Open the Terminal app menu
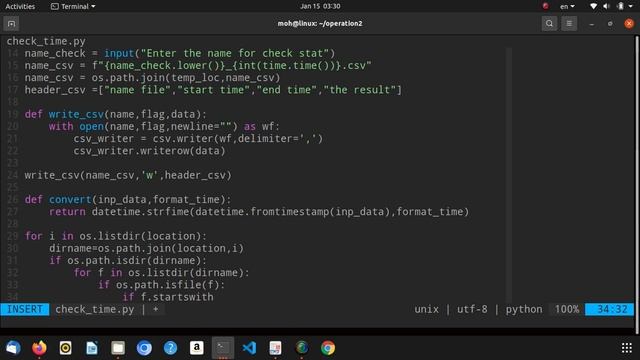The height and width of the screenshot is (360, 640). coord(73,6)
